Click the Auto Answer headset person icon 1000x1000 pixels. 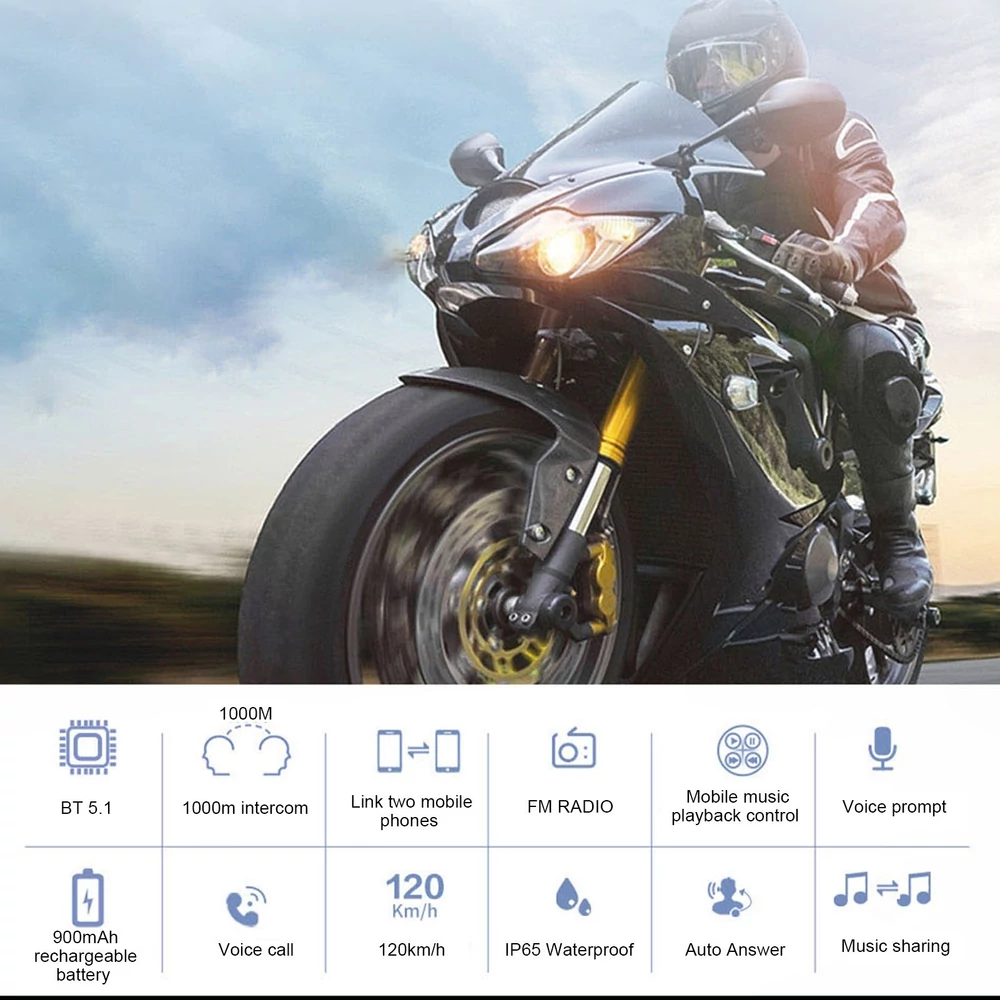pyautogui.click(x=731, y=897)
